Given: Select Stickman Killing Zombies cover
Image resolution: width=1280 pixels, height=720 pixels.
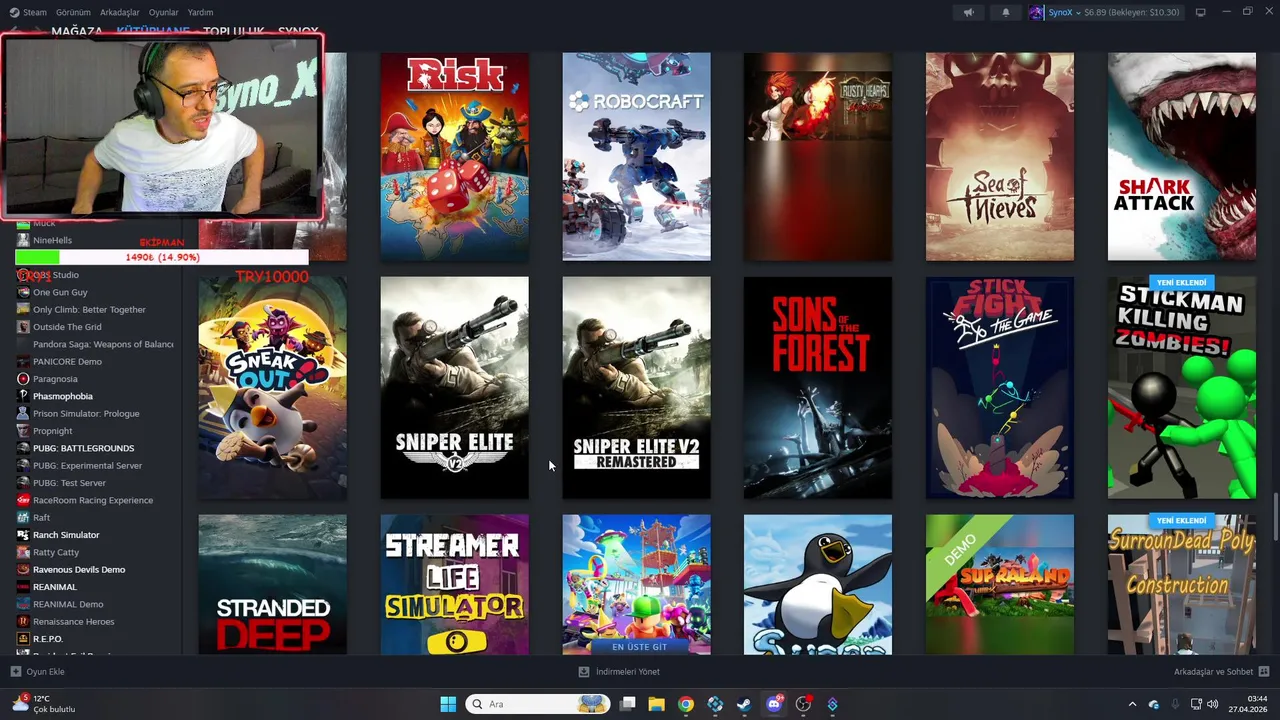Looking at the screenshot, I should (1182, 388).
